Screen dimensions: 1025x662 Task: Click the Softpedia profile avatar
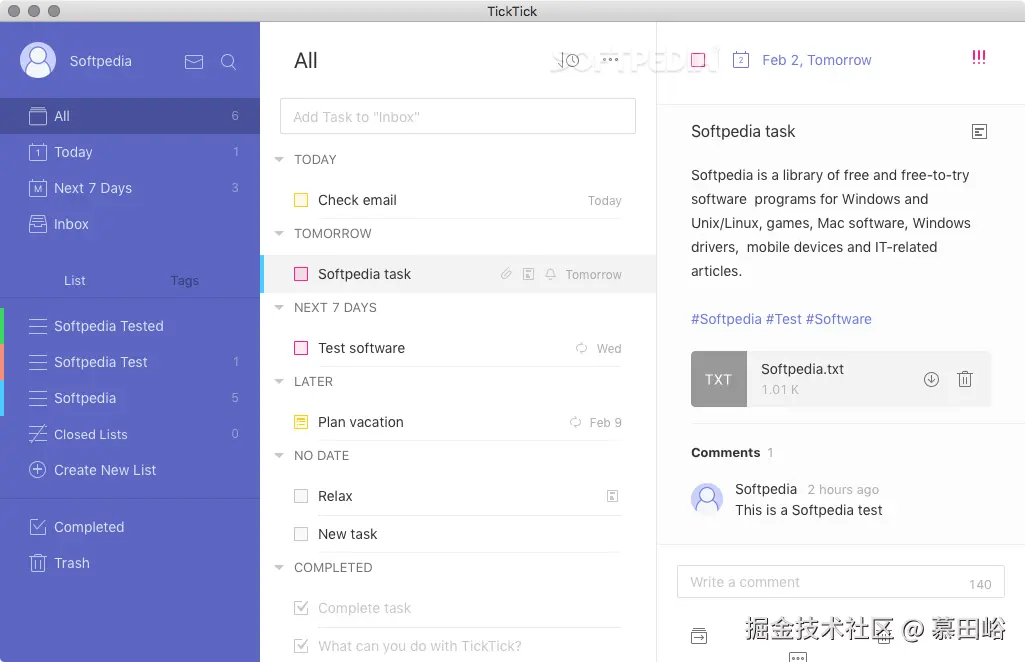38,60
